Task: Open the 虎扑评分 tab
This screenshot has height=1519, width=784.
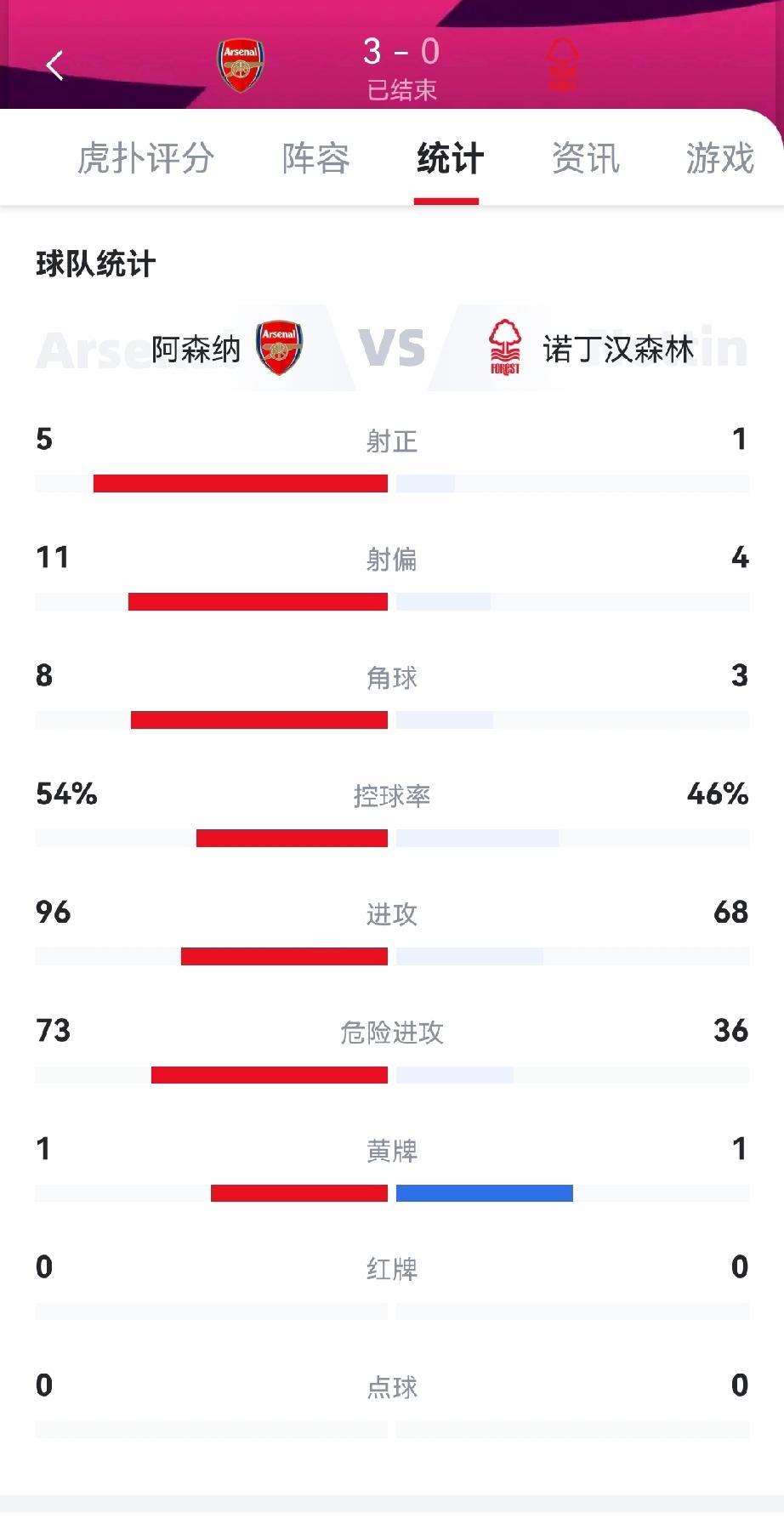Action: pyautogui.click(x=145, y=158)
